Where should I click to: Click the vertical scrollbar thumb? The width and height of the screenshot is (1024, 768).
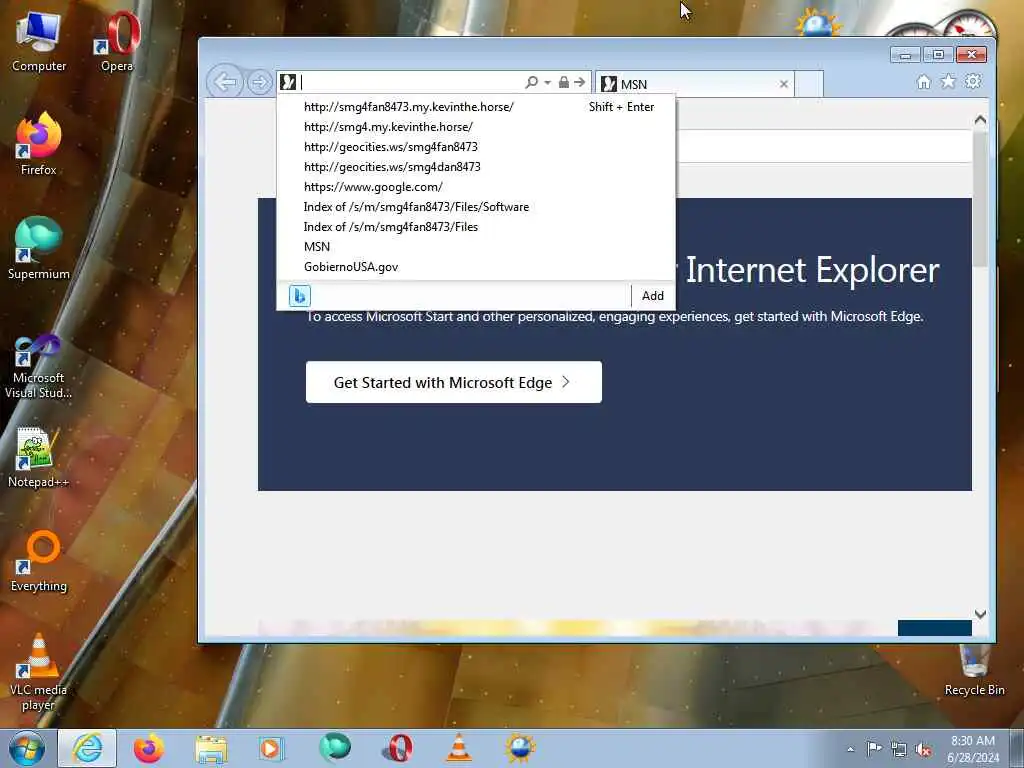click(980, 199)
